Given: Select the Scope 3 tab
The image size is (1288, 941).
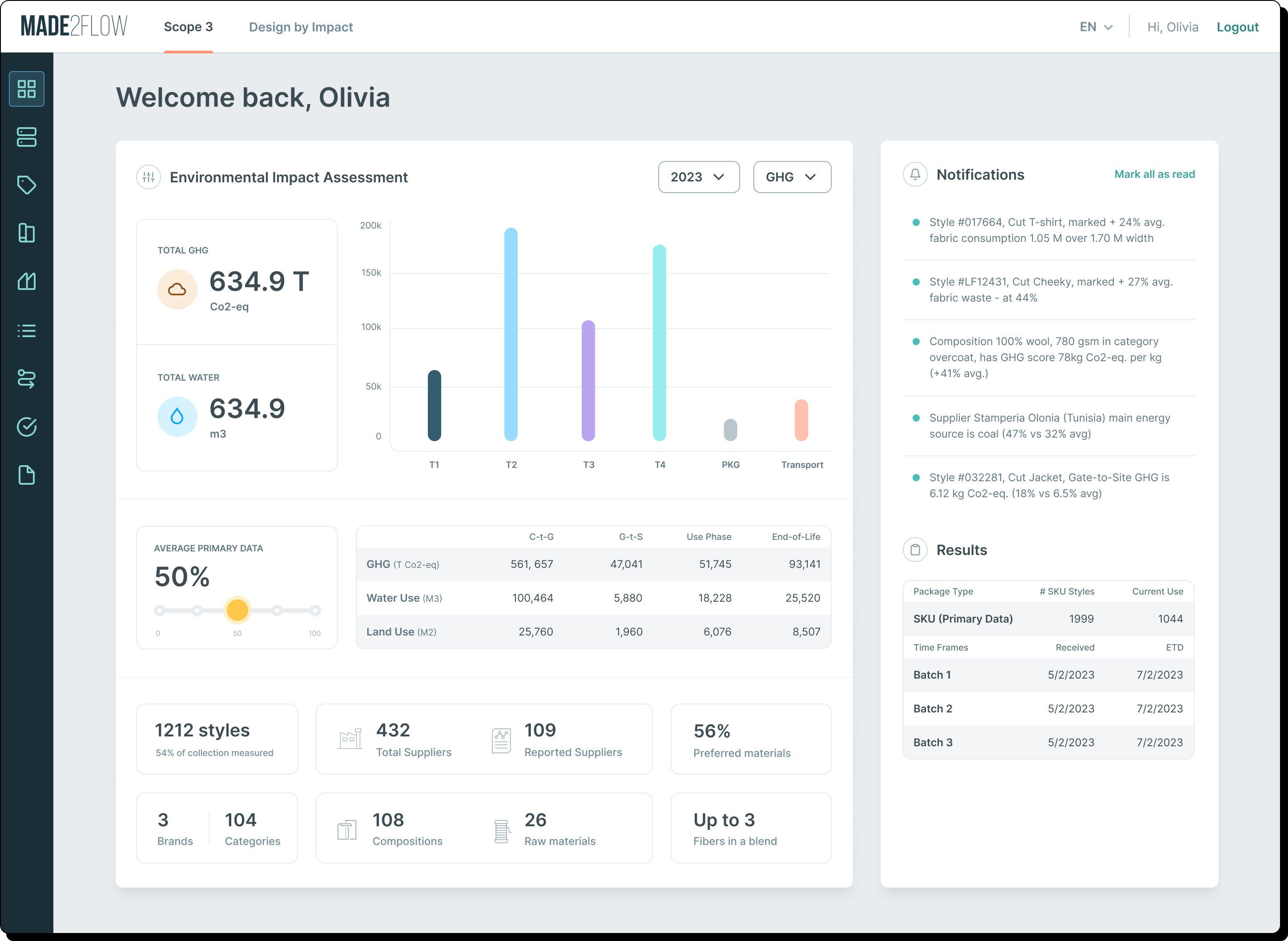Looking at the screenshot, I should point(188,27).
